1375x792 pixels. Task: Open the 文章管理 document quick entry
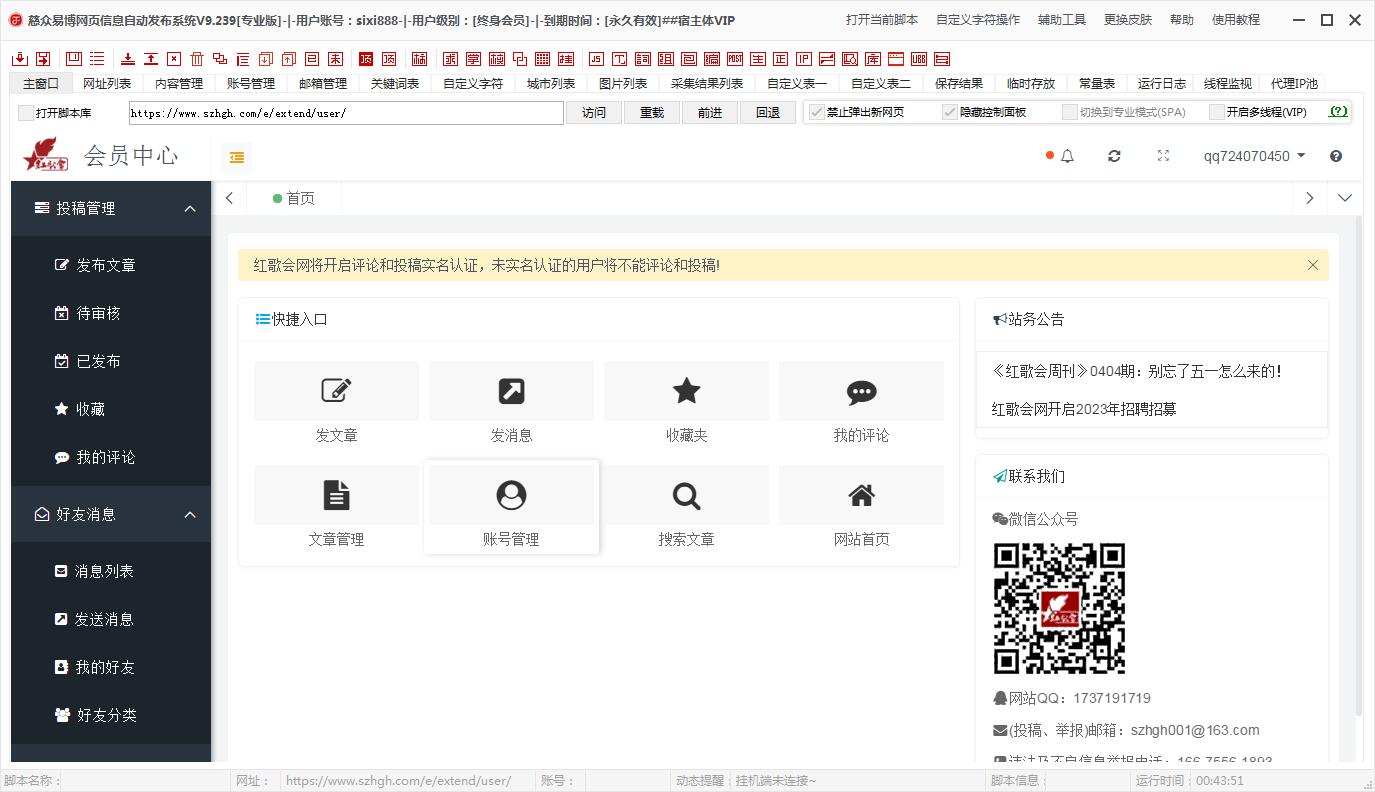(x=336, y=495)
